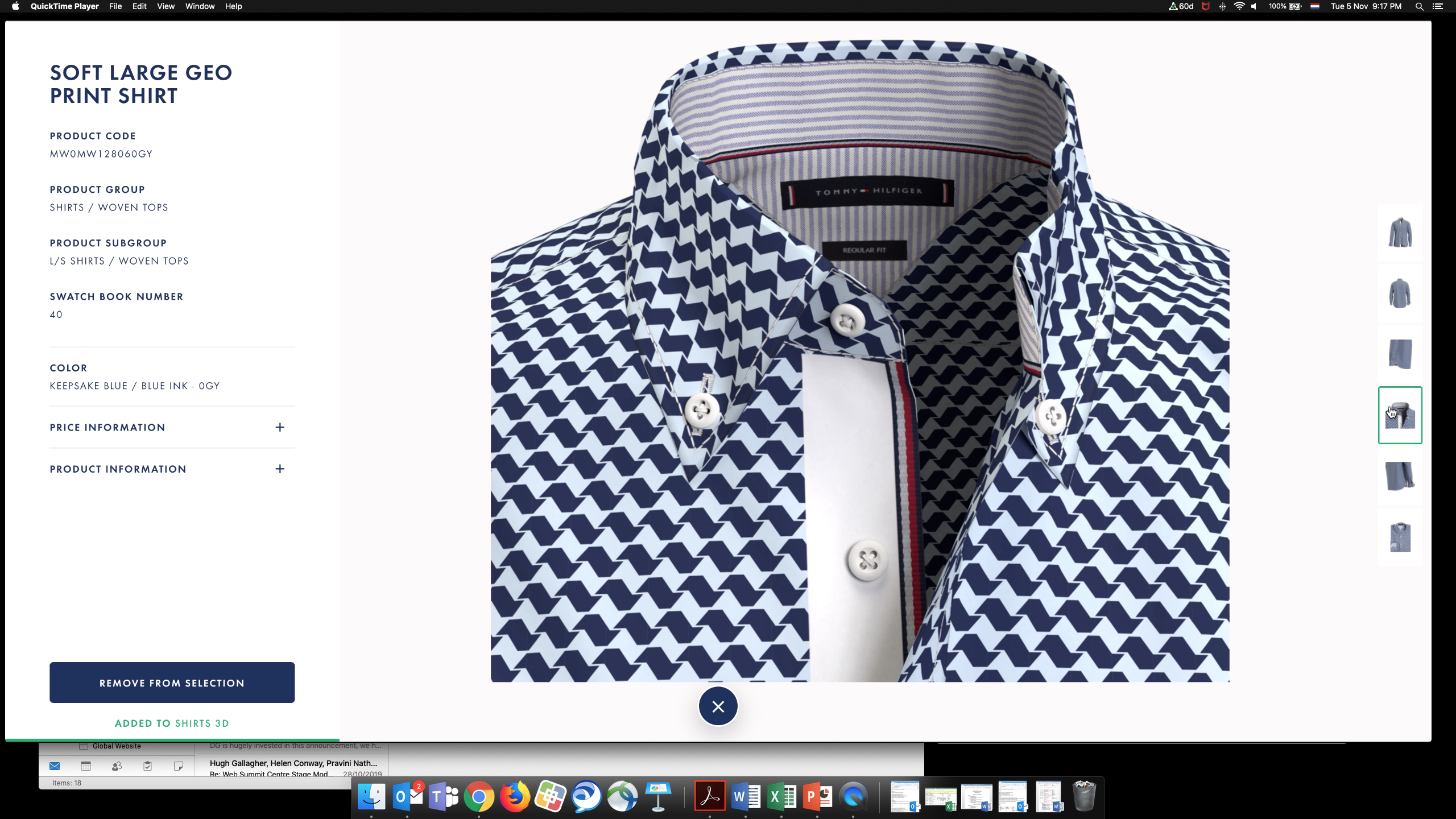Image resolution: width=1456 pixels, height=819 pixels.
Task: Open Microsoft Teams from the dock
Action: point(443,796)
